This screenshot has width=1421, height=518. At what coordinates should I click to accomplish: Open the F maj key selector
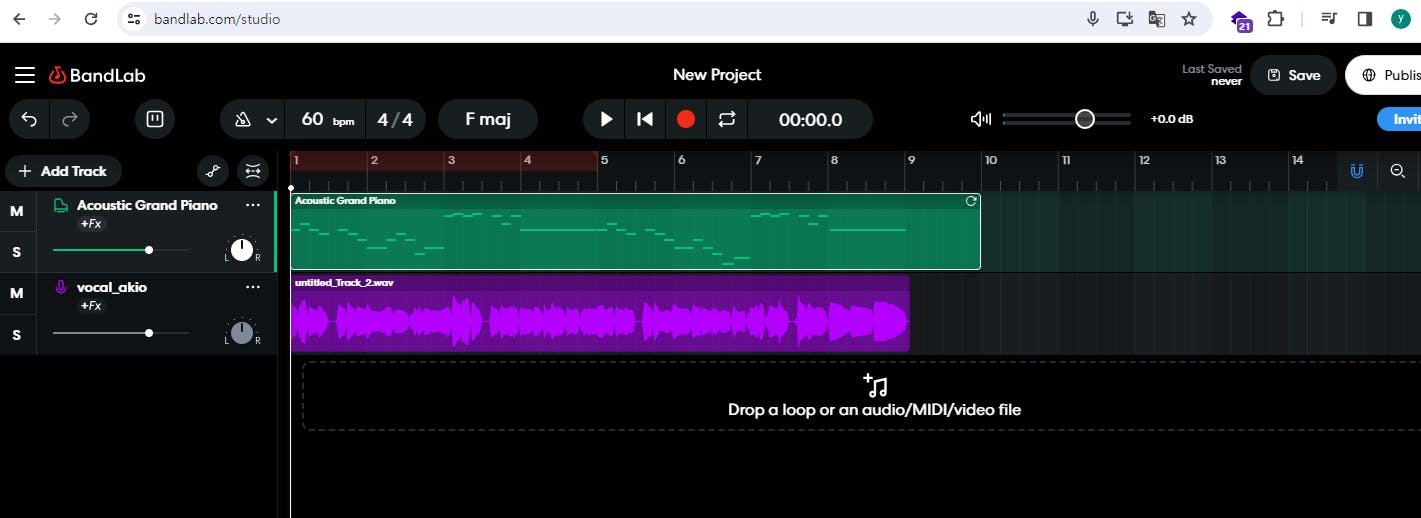[488, 120]
